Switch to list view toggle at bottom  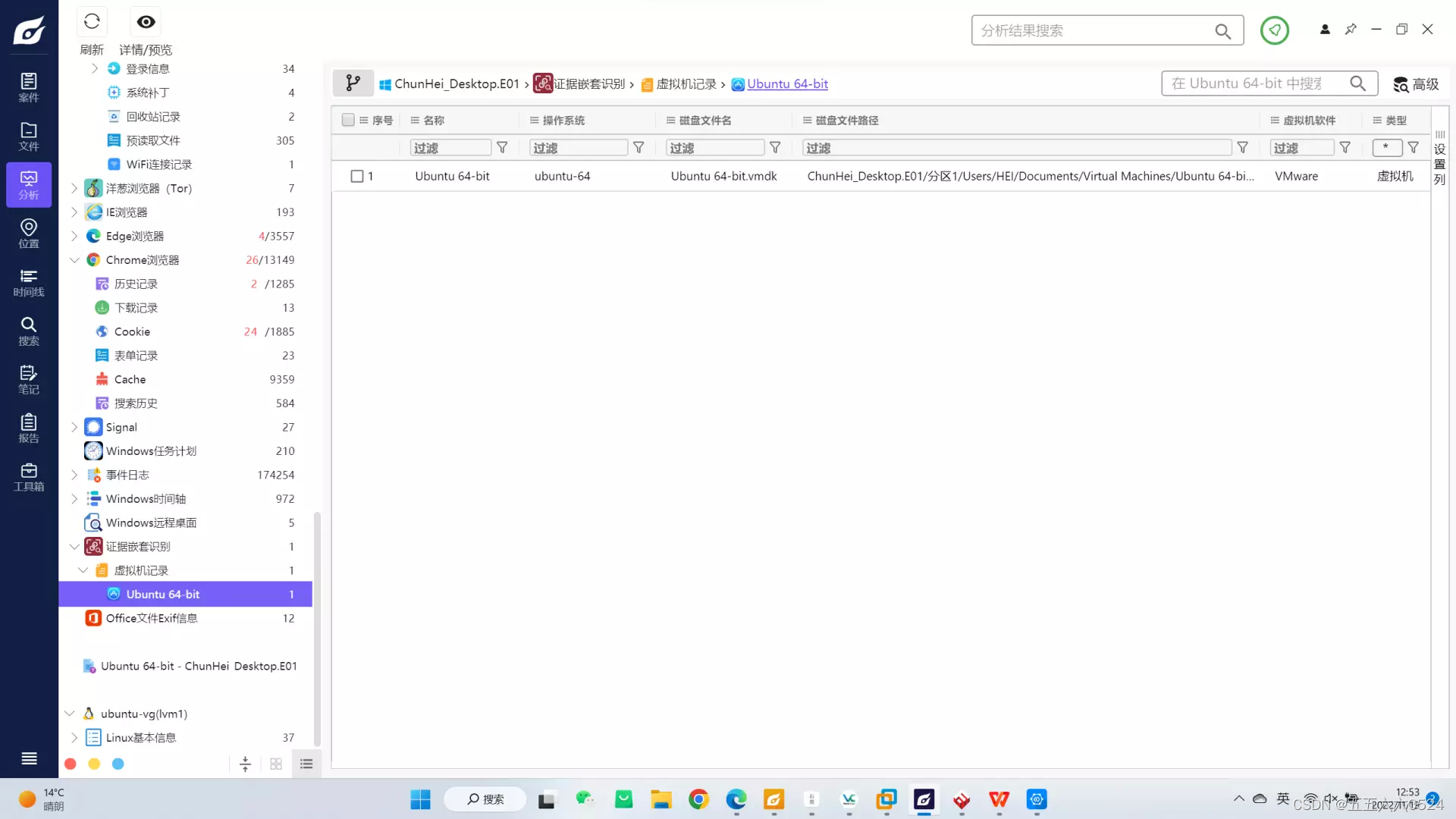coord(306,764)
